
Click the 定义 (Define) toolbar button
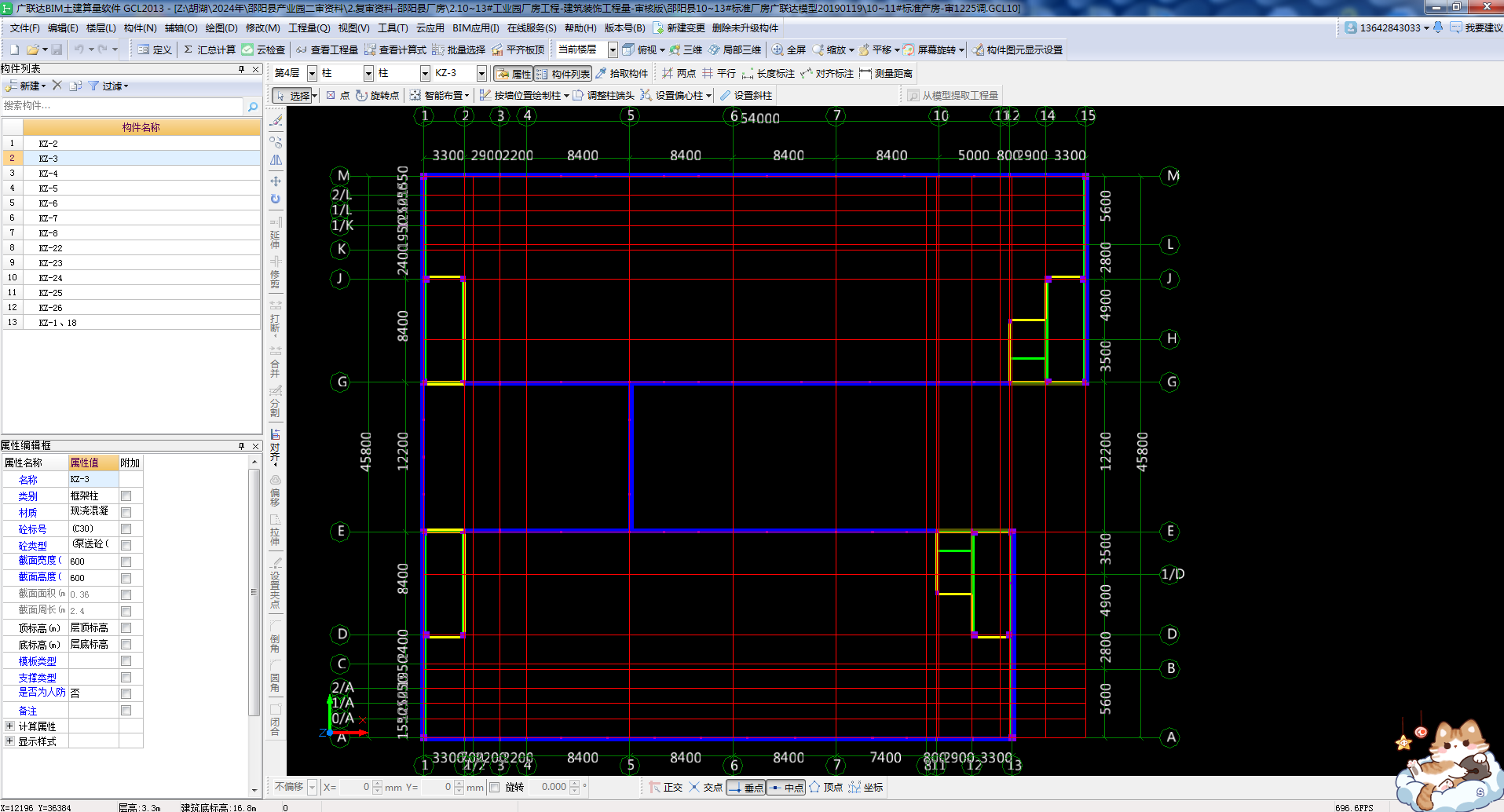pyautogui.click(x=155, y=49)
